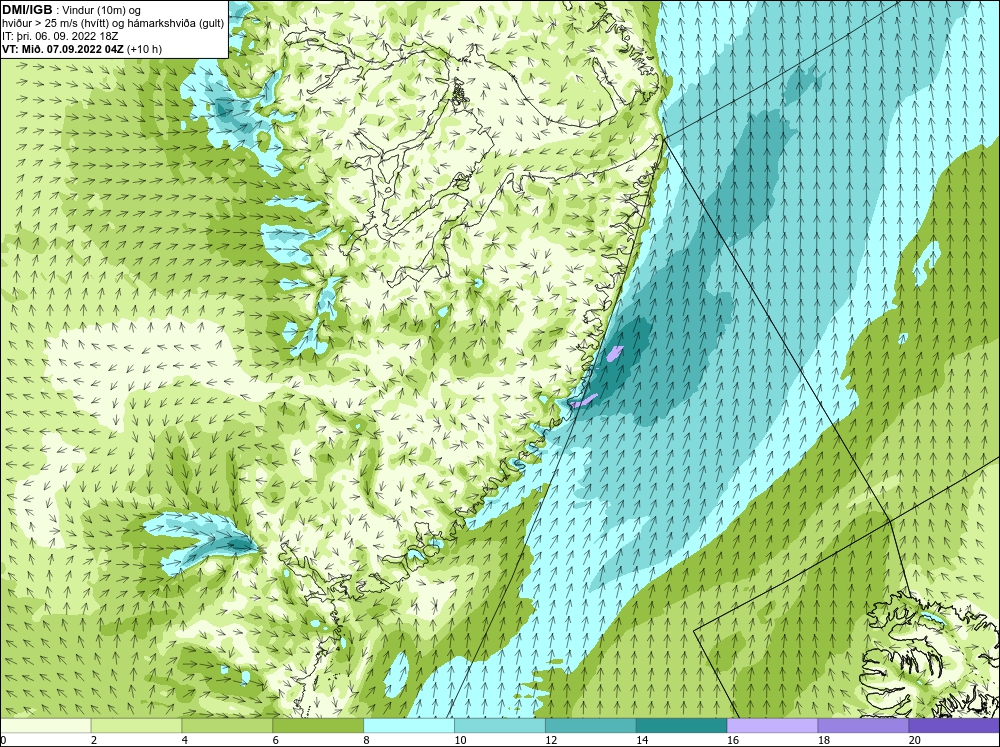Viewport: 1000px width, 747px height.
Task: Click the 8–10 m/s light cyan legend swatch
Action: click(409, 725)
